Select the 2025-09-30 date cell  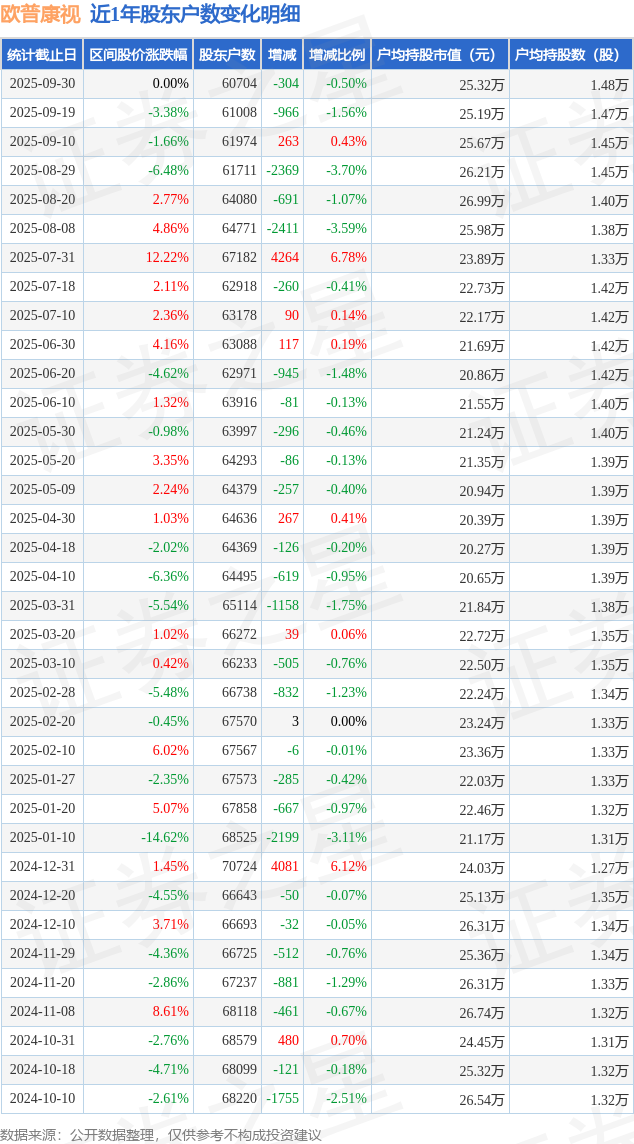pyautogui.click(x=42, y=84)
